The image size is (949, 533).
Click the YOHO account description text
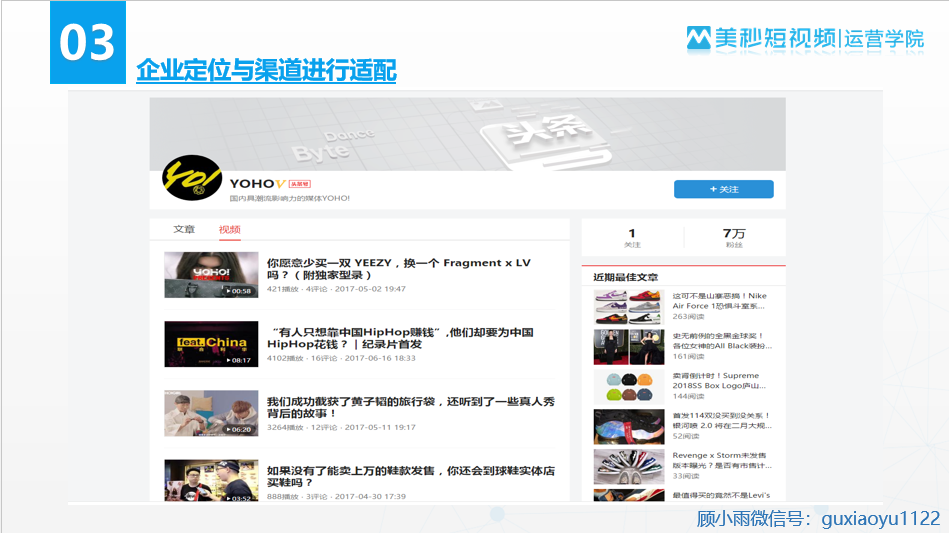click(289, 198)
